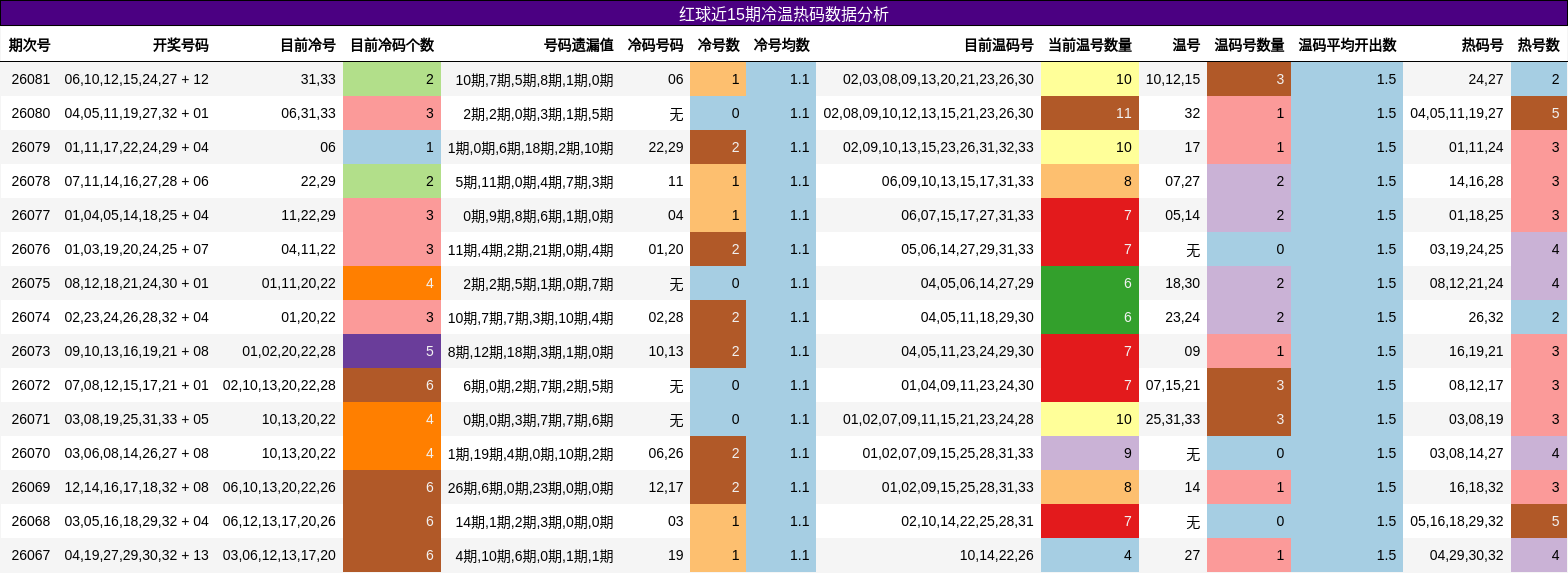Click the 目前冷码个数 column header
Screen dimensions: 1568x573
[391, 45]
